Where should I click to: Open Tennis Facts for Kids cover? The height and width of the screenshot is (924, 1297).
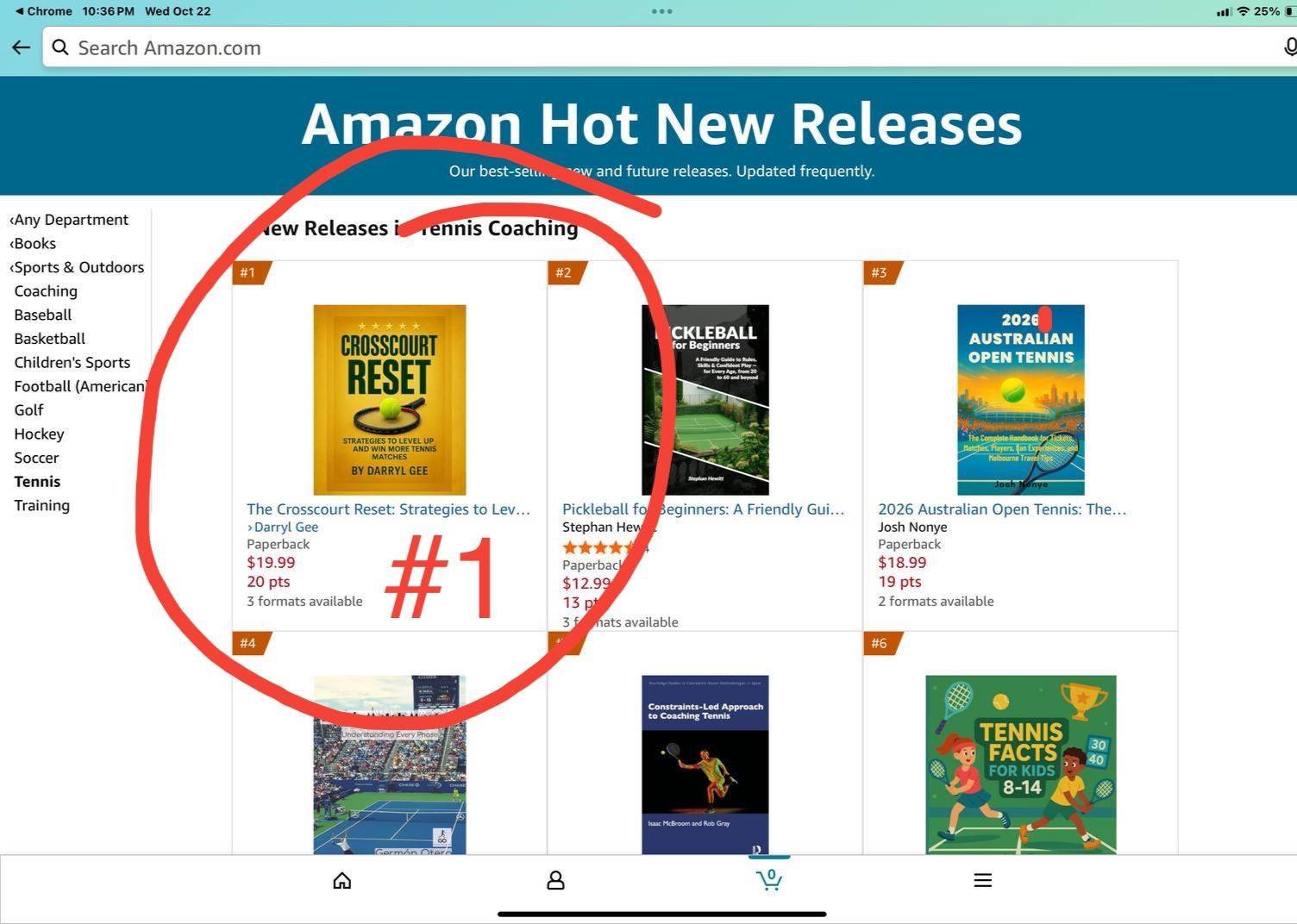1021,765
